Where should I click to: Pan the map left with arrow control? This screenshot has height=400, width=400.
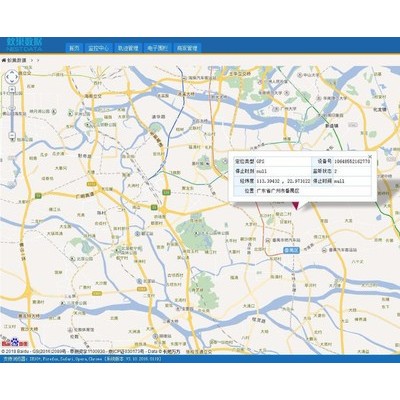tap(7, 77)
